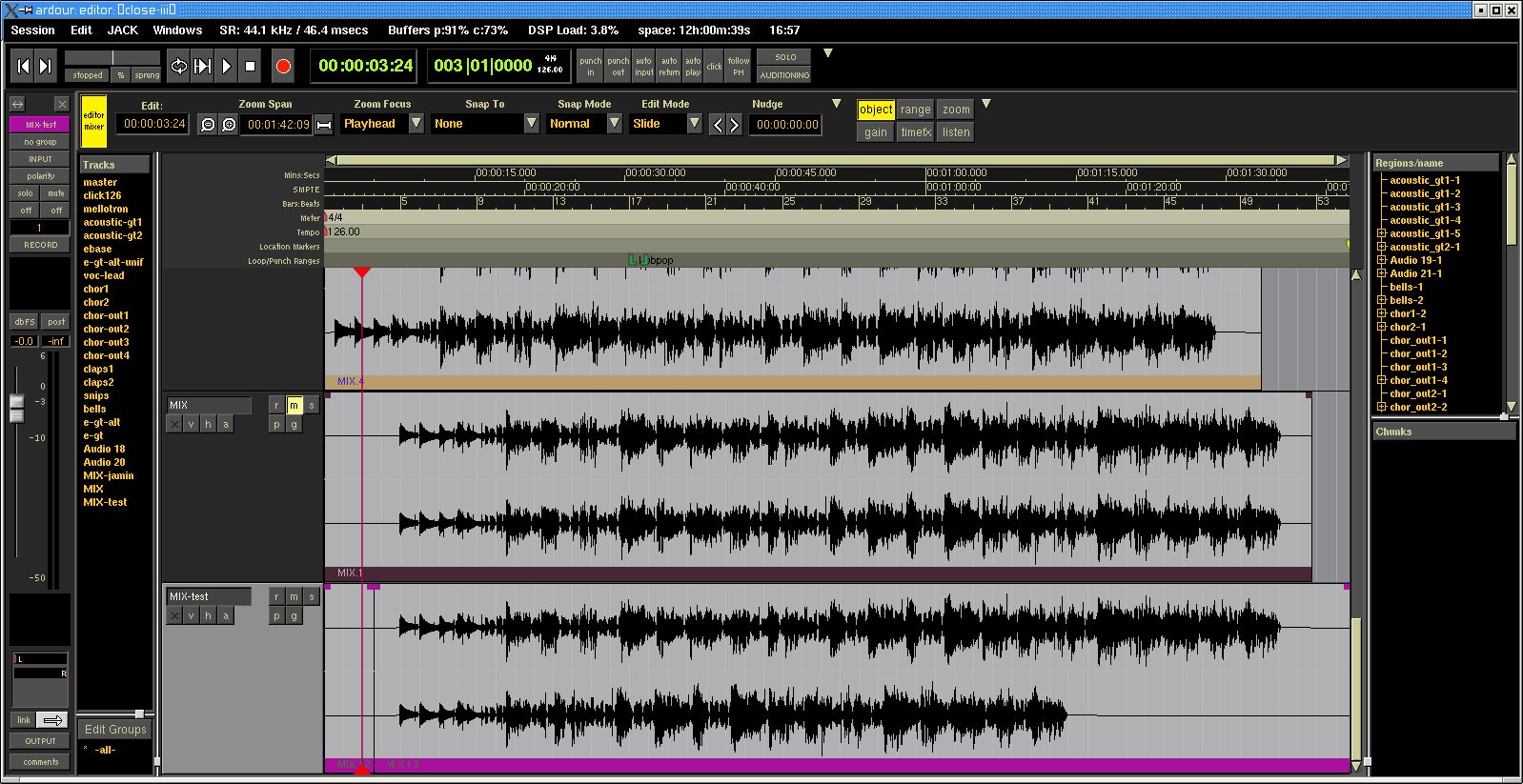1523x784 pixels.
Task: Nudge forward with the right arrow
Action: 734,125
